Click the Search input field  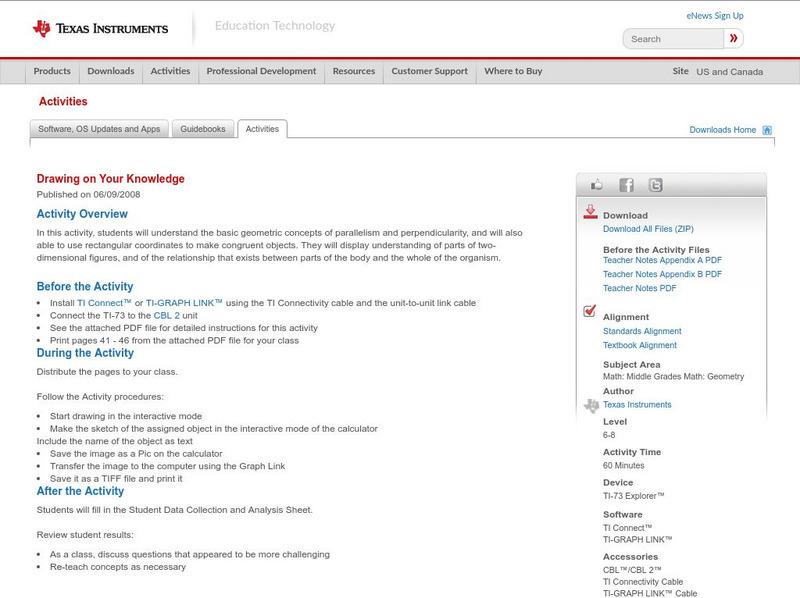(x=673, y=39)
